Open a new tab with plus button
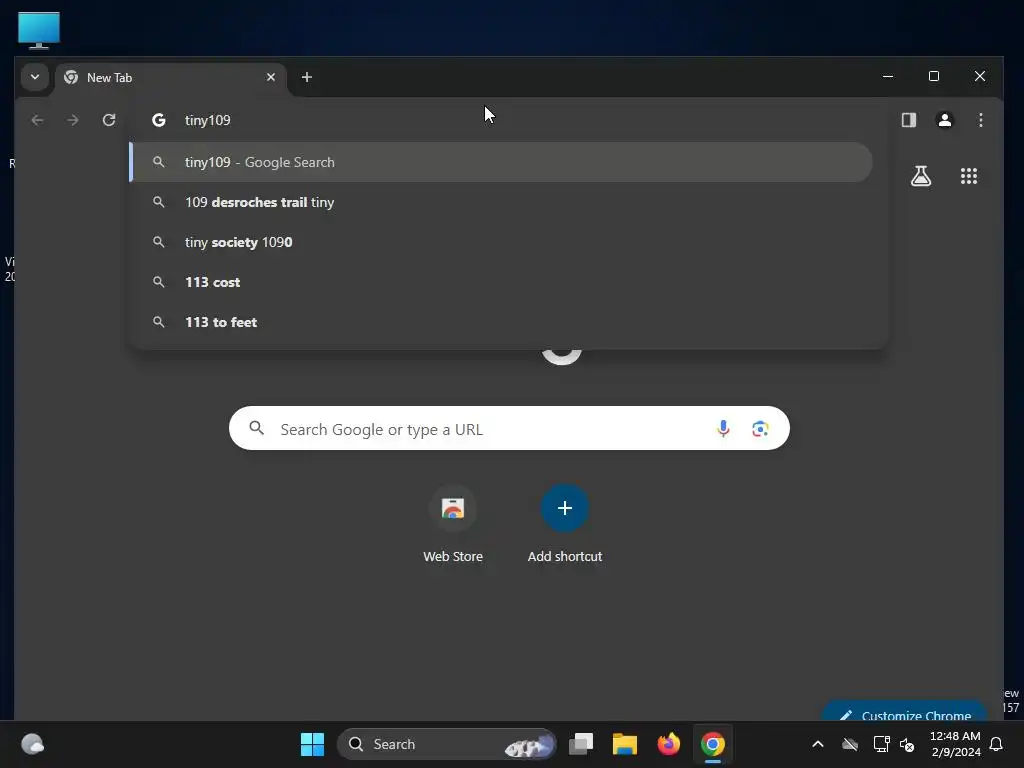The height and width of the screenshot is (768, 1024). click(306, 77)
